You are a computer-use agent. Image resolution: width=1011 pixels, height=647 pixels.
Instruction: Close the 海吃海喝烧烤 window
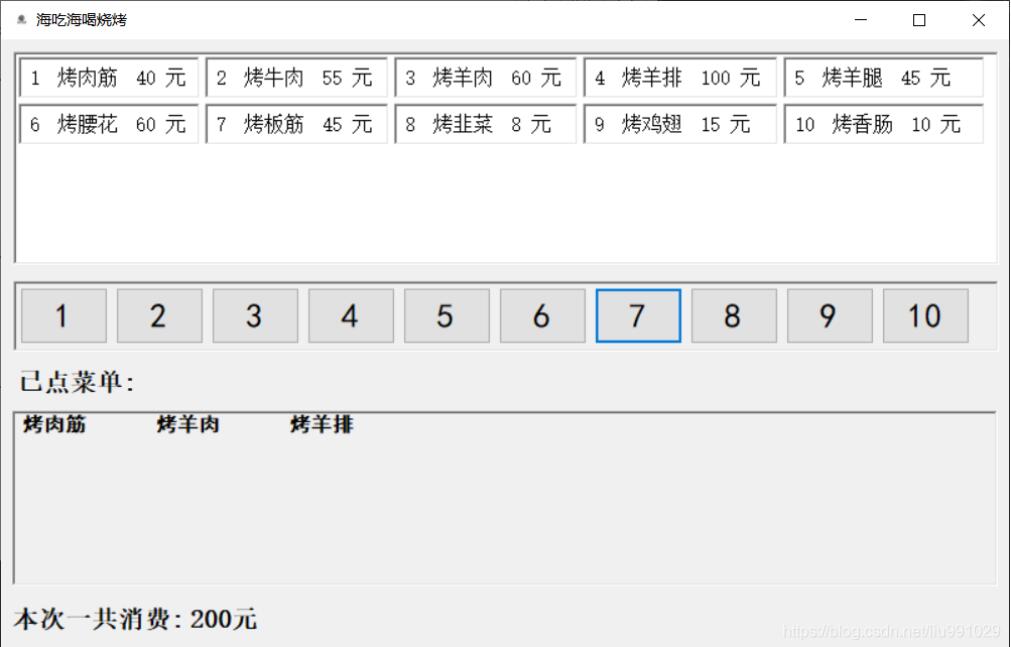point(978,20)
